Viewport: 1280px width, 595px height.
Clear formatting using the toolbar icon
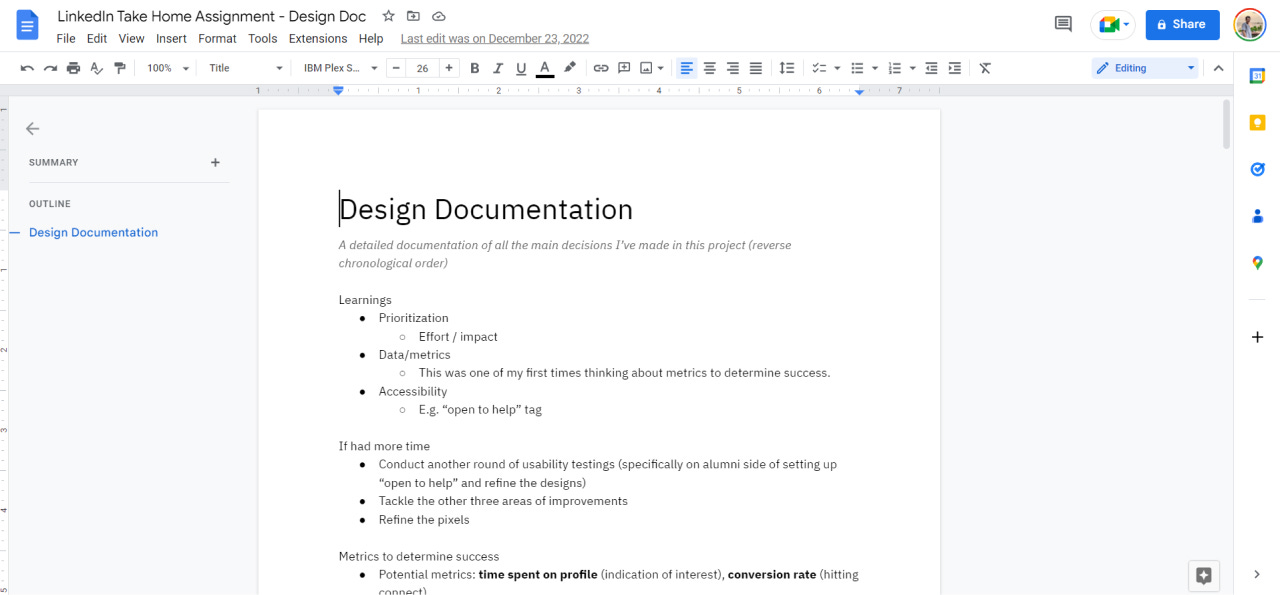click(985, 67)
